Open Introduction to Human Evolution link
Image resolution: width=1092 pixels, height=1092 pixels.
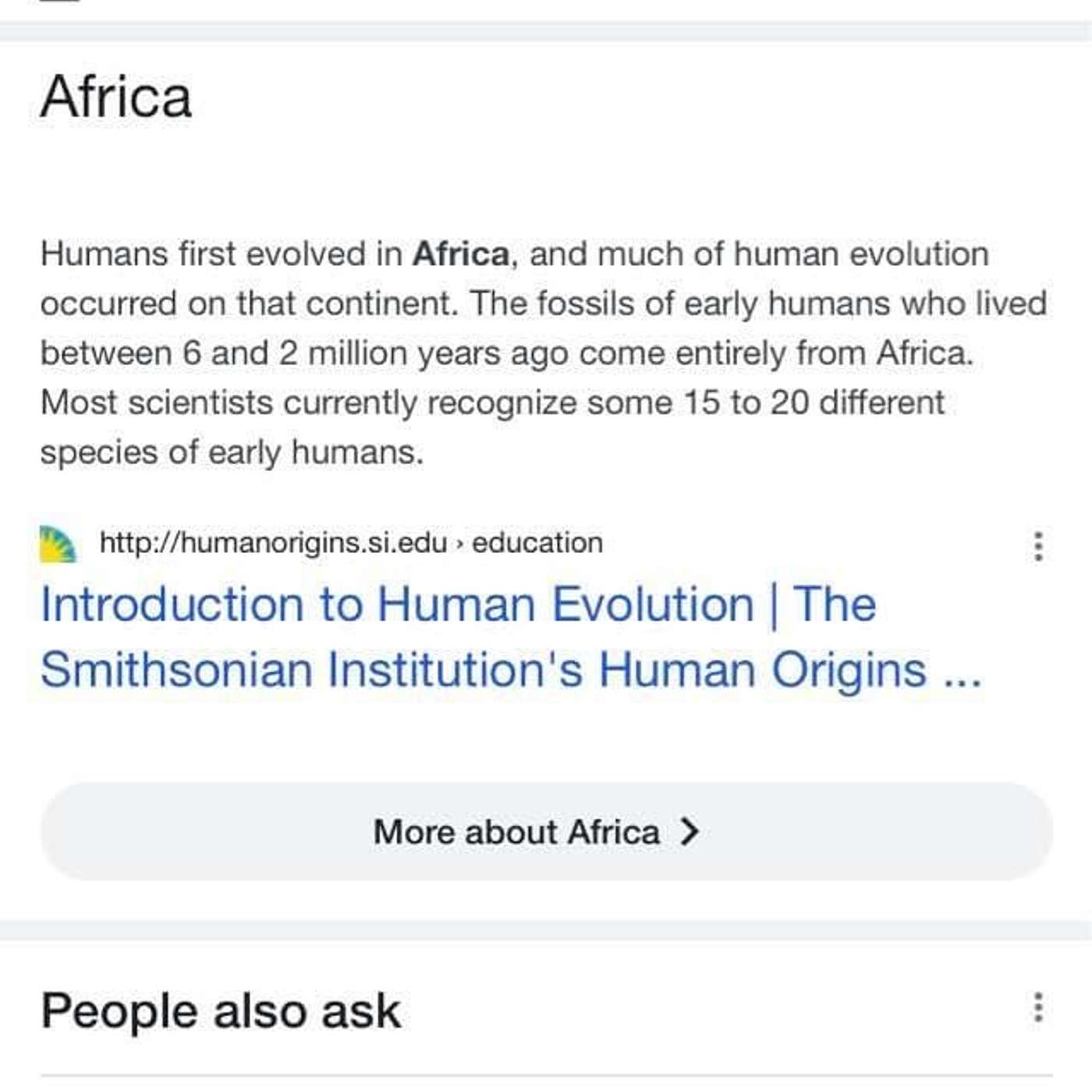[458, 604]
